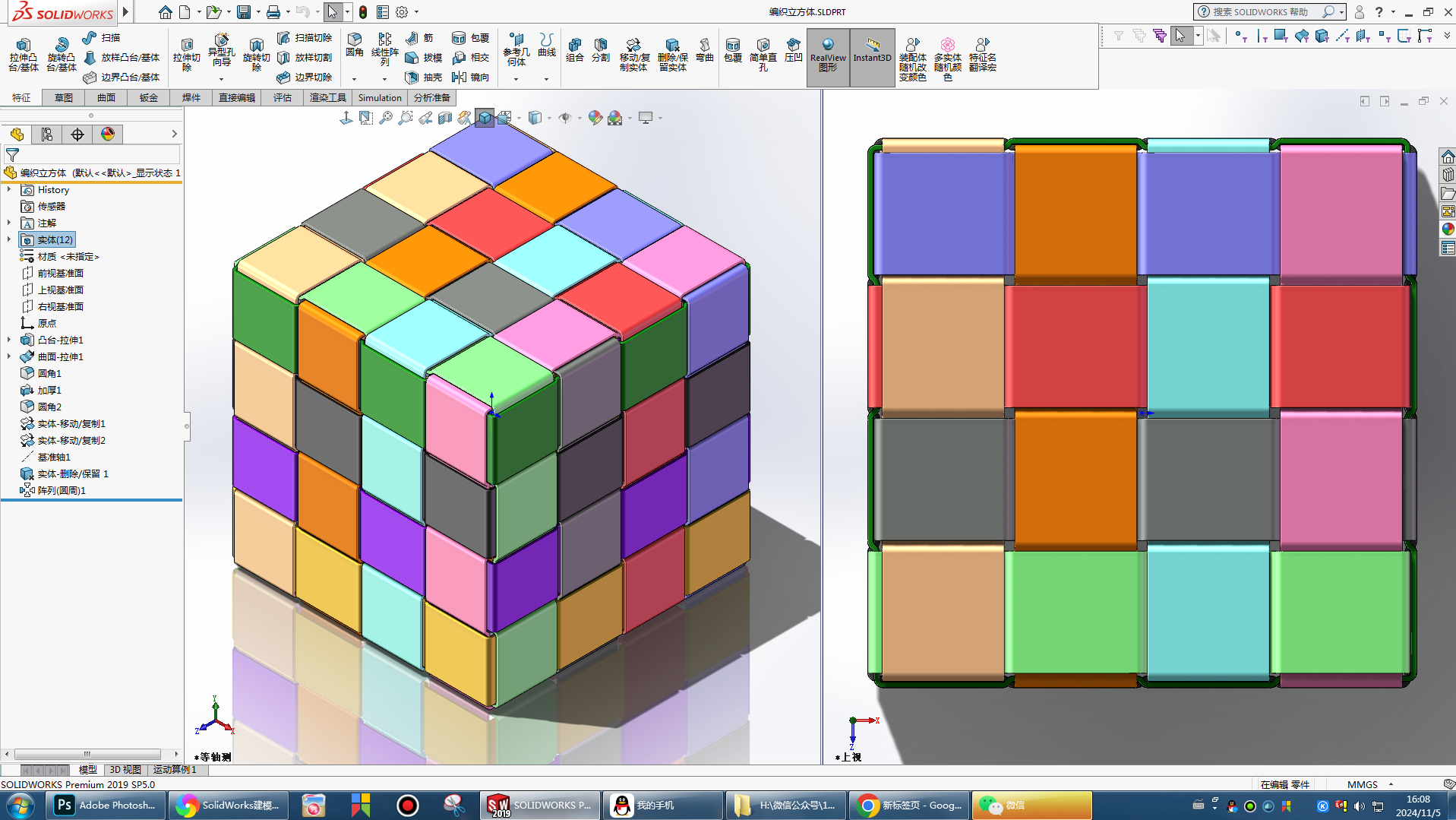
Task: Click Delete/Keep Body (删除/保留实体) tool
Action: click(x=672, y=55)
